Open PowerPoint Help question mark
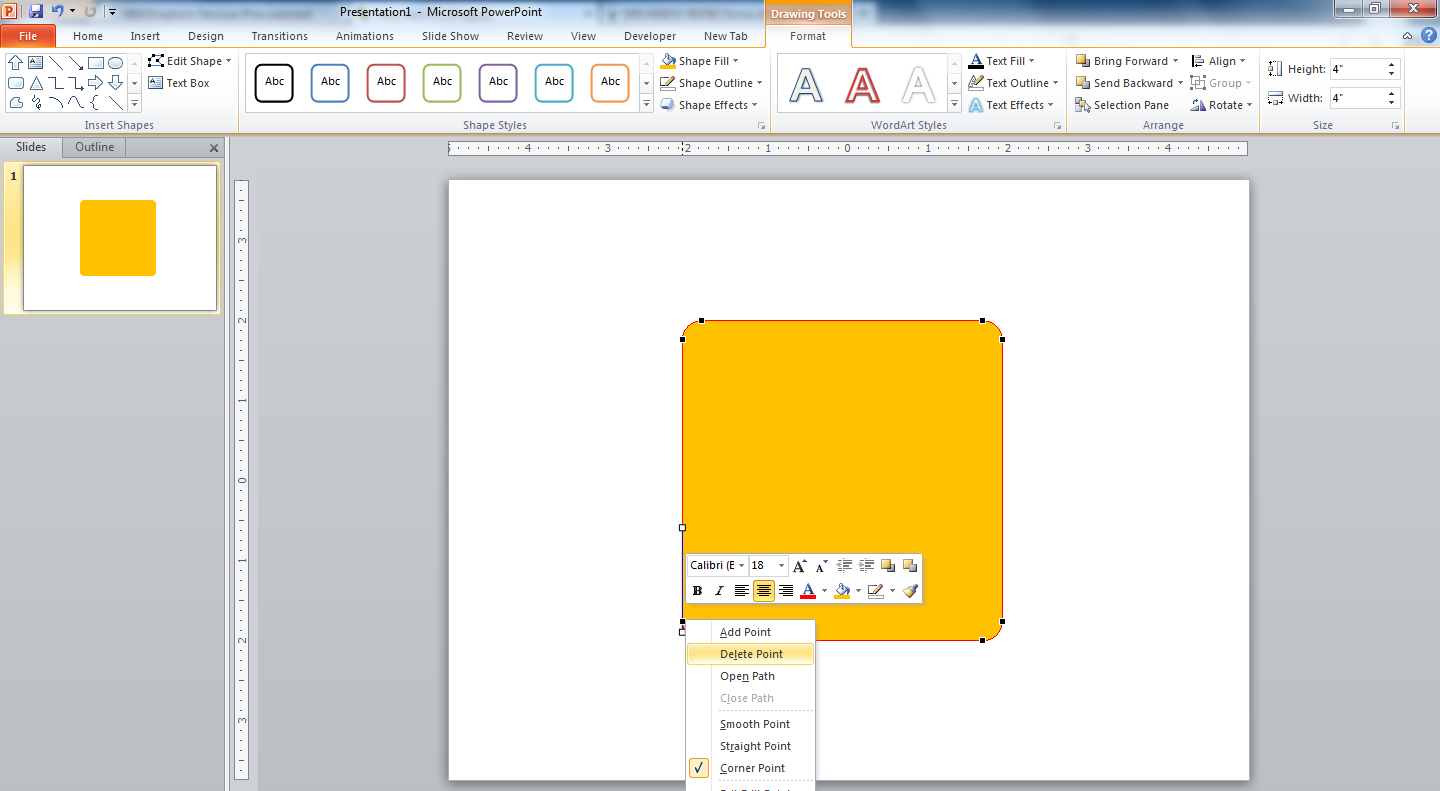Viewport: 1440px width, 791px height. 1428,35
